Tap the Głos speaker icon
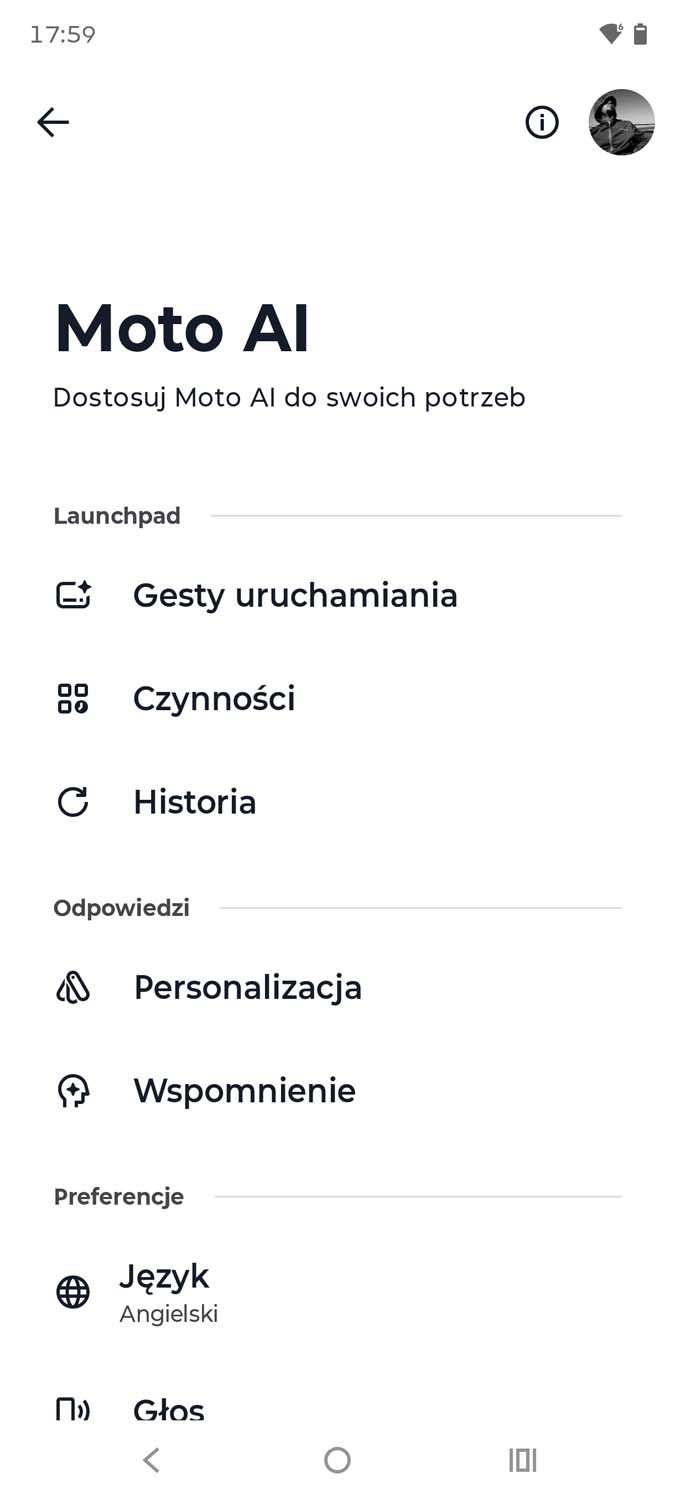Image resolution: width=675 pixels, height=1500 pixels. click(x=73, y=1410)
